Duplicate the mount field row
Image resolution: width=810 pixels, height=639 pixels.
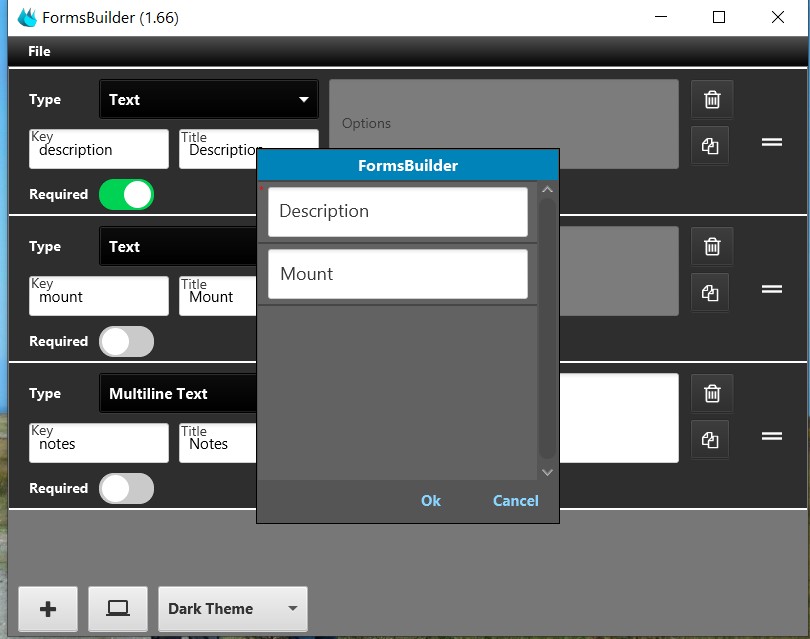pos(710,293)
